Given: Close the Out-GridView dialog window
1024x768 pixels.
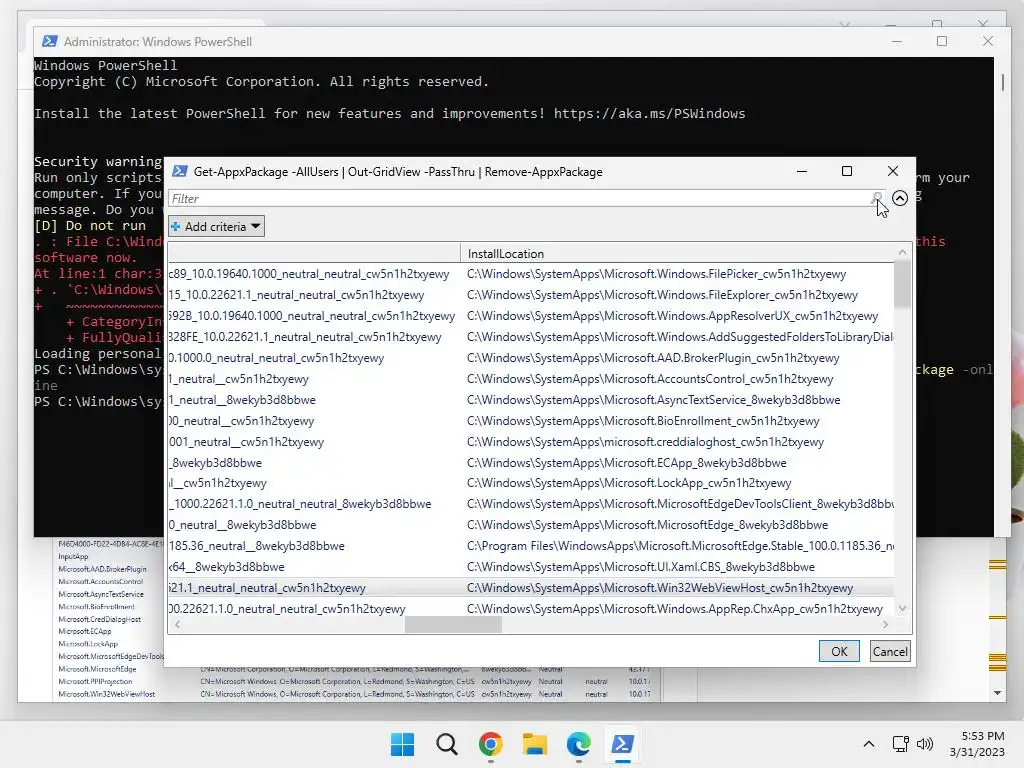Looking at the screenshot, I should (893, 171).
